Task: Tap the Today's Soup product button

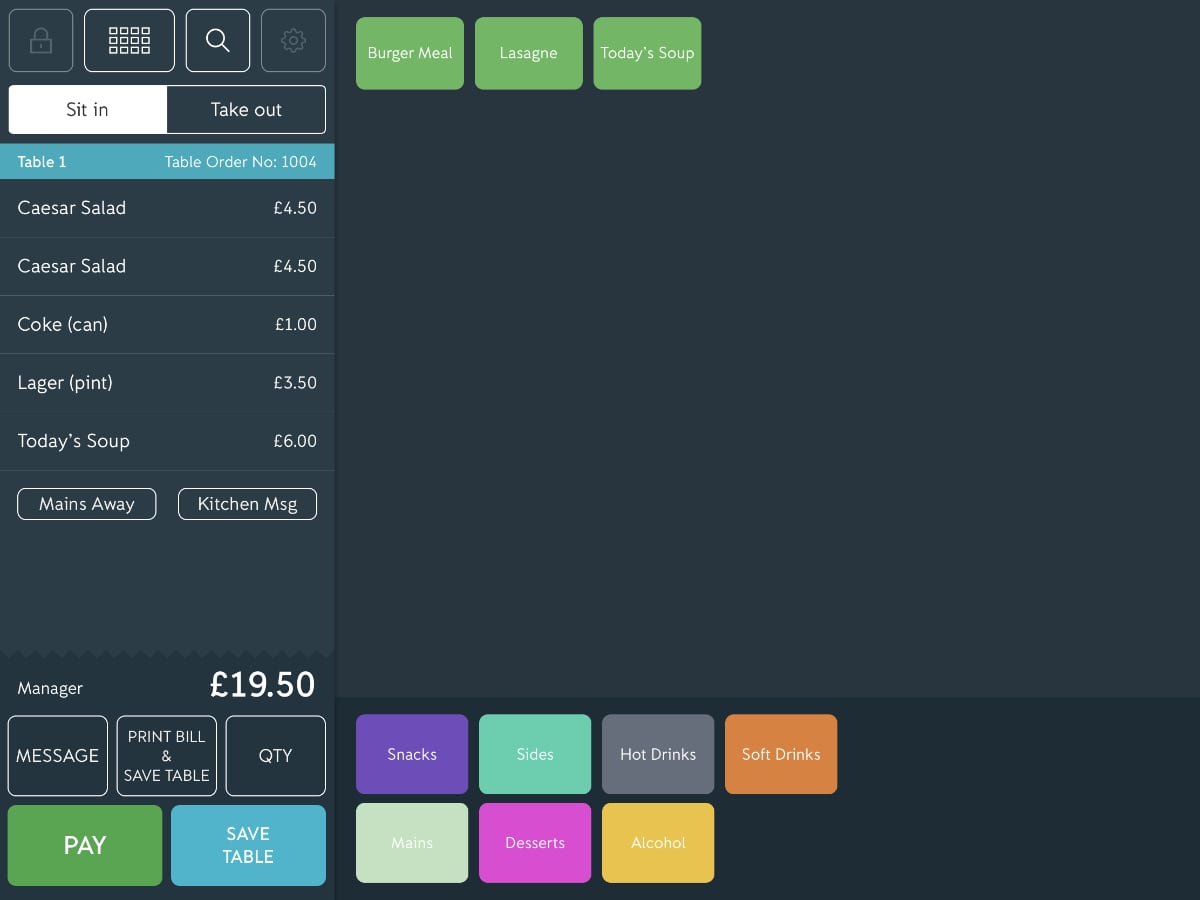Action: point(647,53)
